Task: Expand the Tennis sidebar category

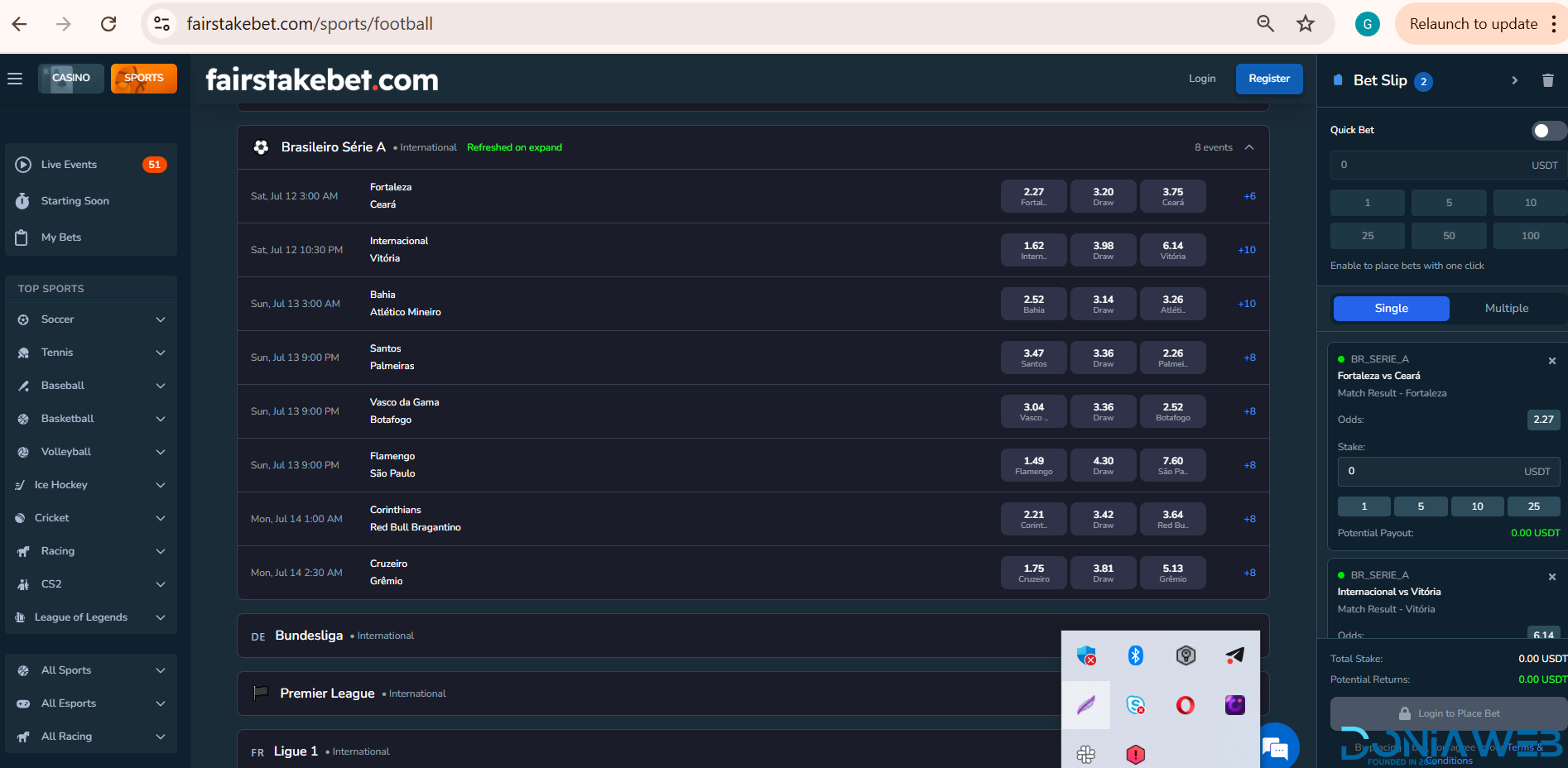Action: [91, 353]
